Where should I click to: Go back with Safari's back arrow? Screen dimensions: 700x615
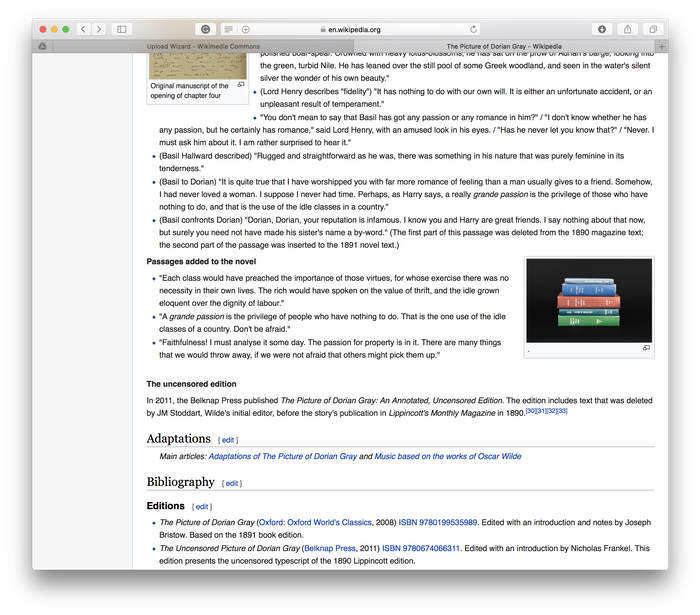pos(83,29)
